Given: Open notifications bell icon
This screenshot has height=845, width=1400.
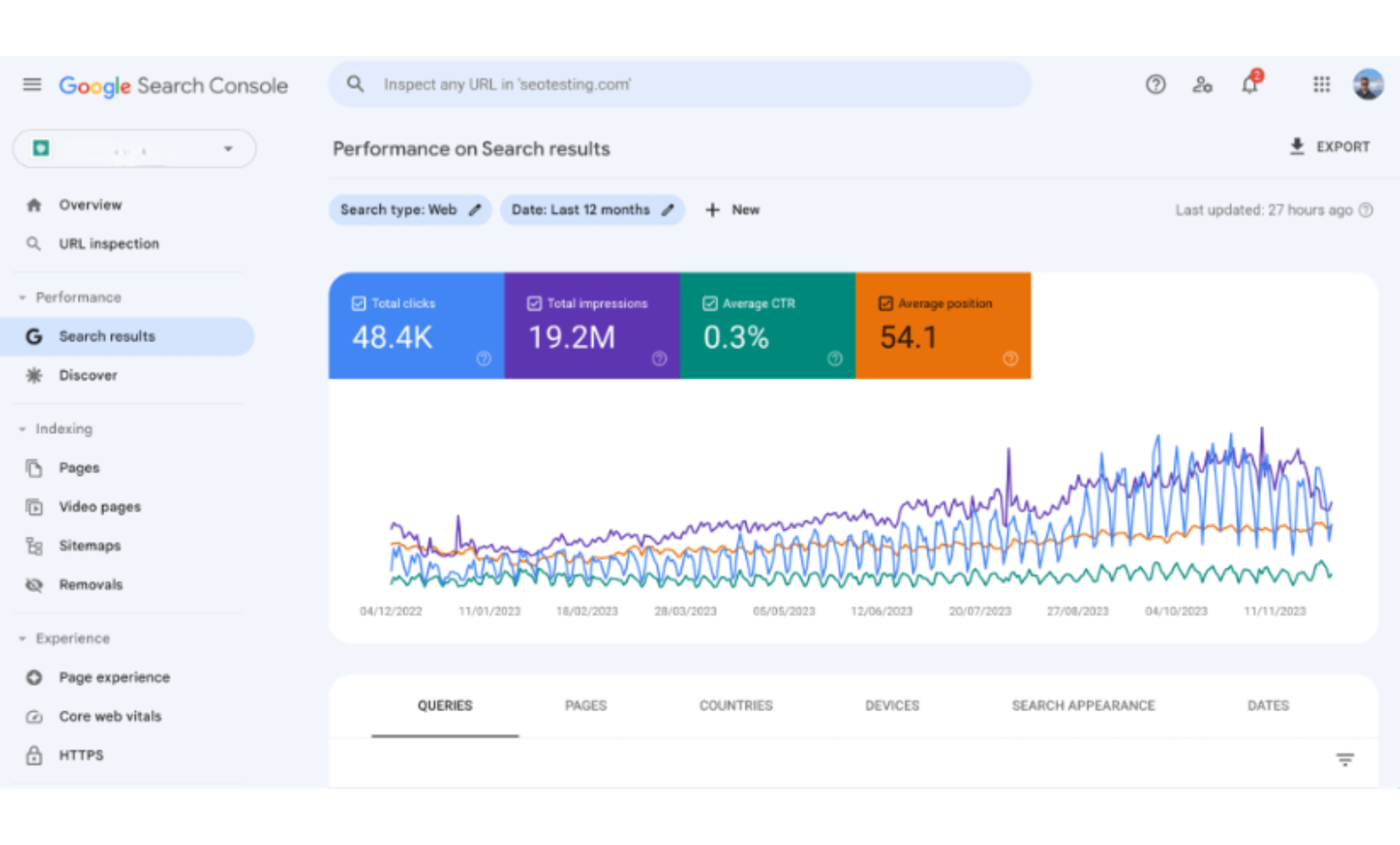Looking at the screenshot, I should point(1250,83).
